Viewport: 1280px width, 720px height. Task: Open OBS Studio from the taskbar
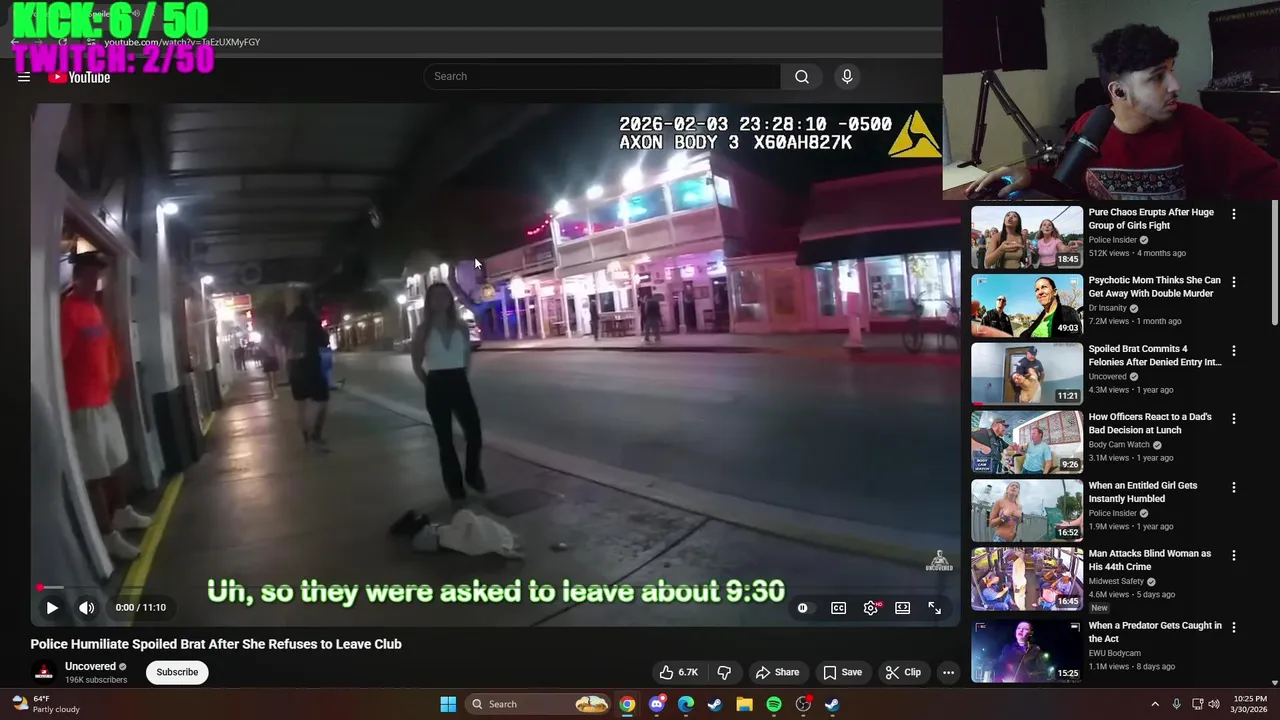click(803, 704)
